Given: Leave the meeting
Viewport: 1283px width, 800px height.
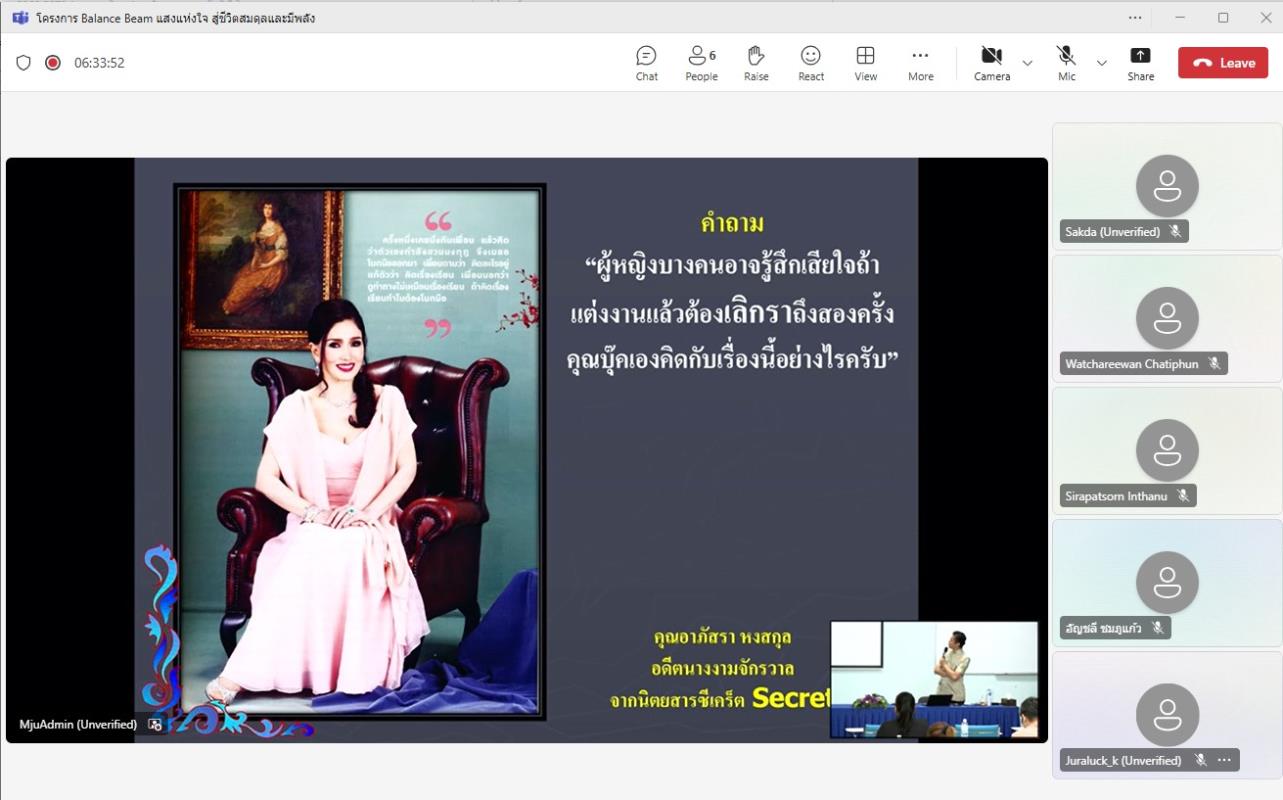Looking at the screenshot, I should 1222,63.
